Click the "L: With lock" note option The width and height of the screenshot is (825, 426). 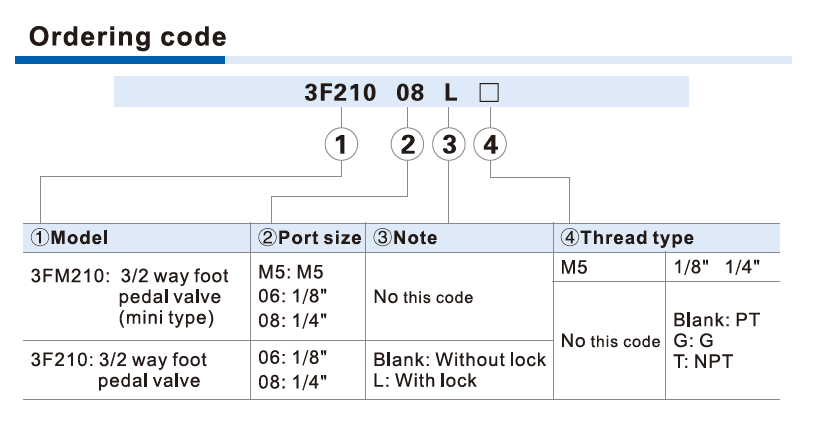point(425,380)
